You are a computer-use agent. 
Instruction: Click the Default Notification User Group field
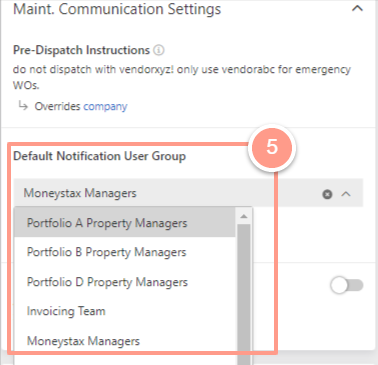pos(188,193)
